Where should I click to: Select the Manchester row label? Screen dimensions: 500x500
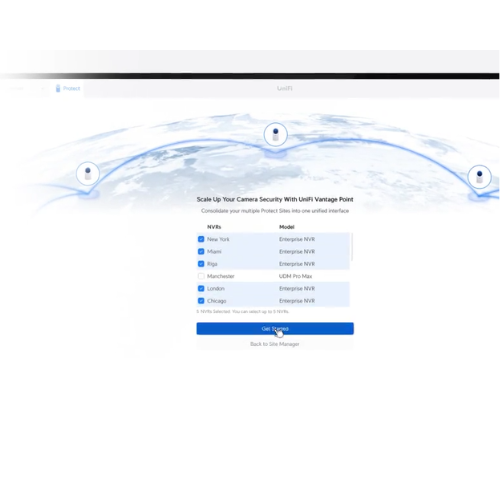221,276
